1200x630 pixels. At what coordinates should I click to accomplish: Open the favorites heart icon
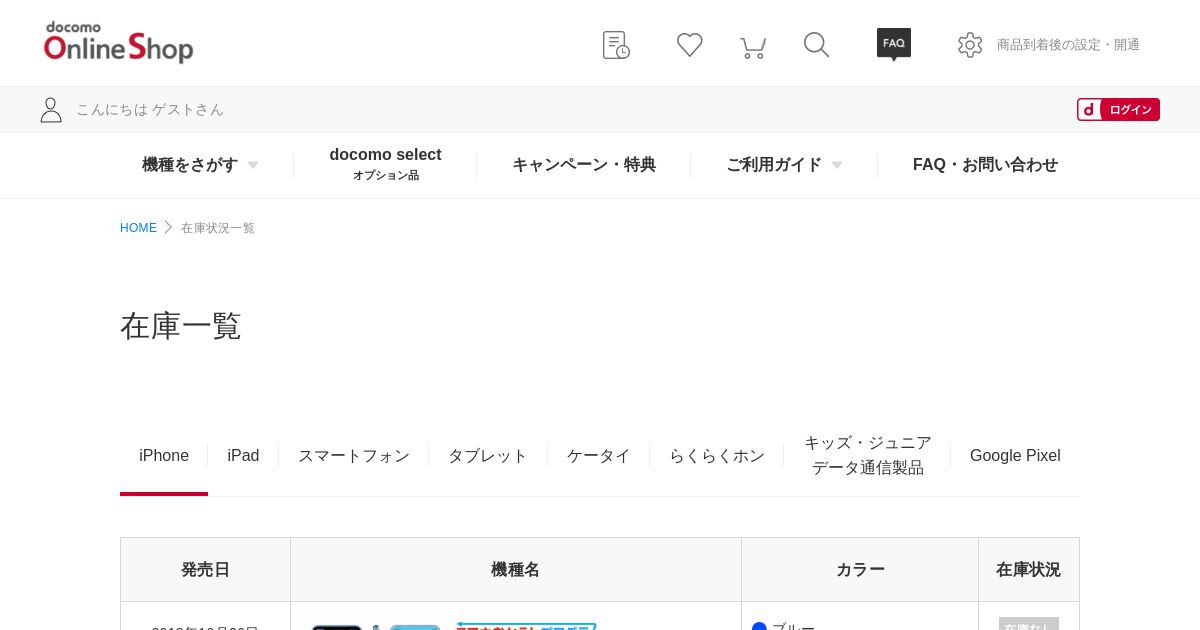coord(689,45)
